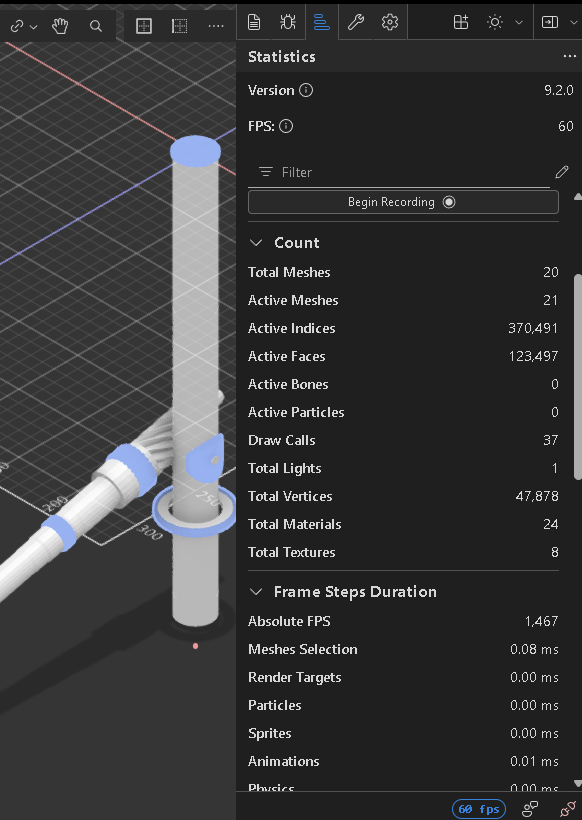
Task: Click the Statistics panel title
Action: click(x=281, y=56)
